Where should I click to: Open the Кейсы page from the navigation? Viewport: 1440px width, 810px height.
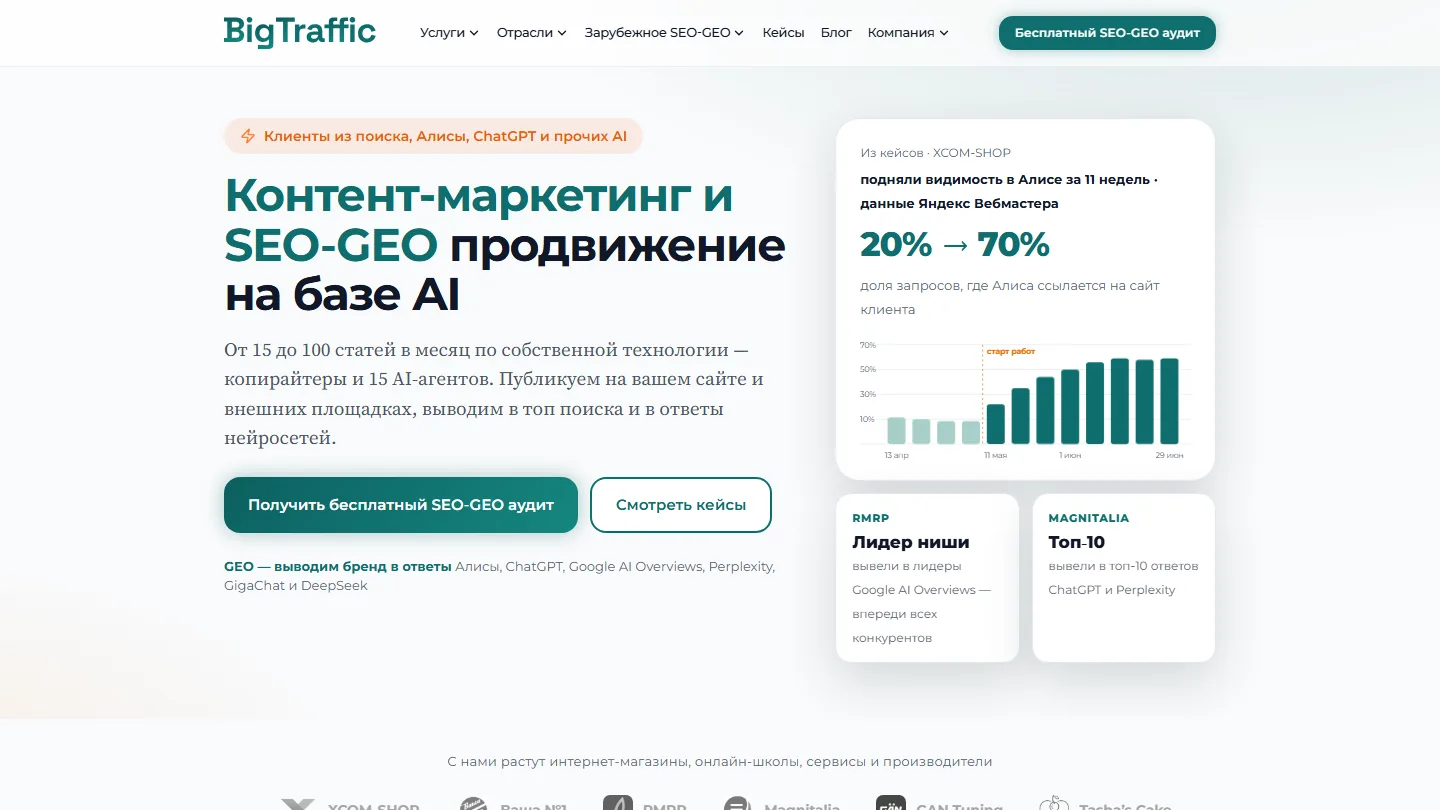click(783, 32)
